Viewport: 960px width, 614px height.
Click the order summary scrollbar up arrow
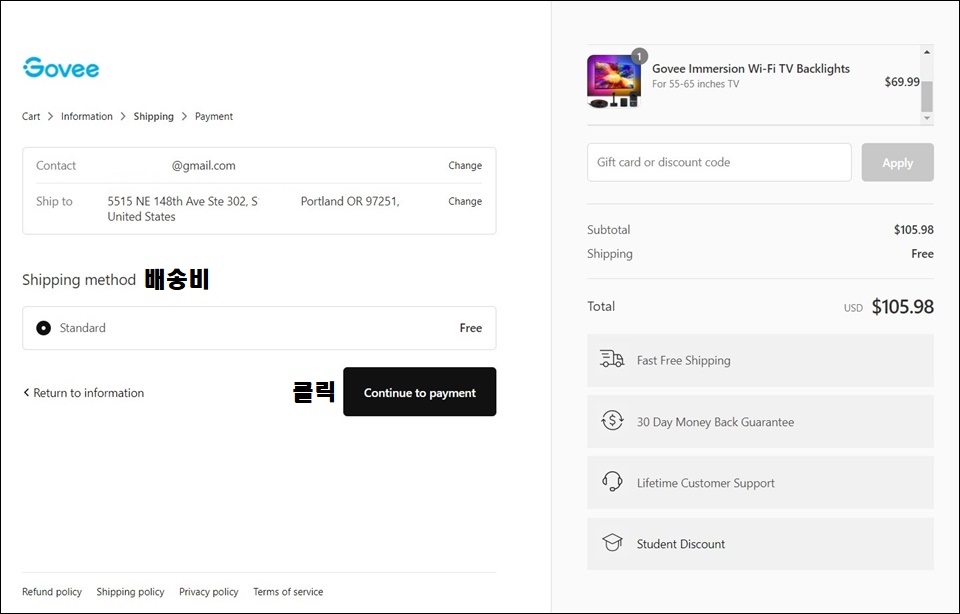coord(927,52)
